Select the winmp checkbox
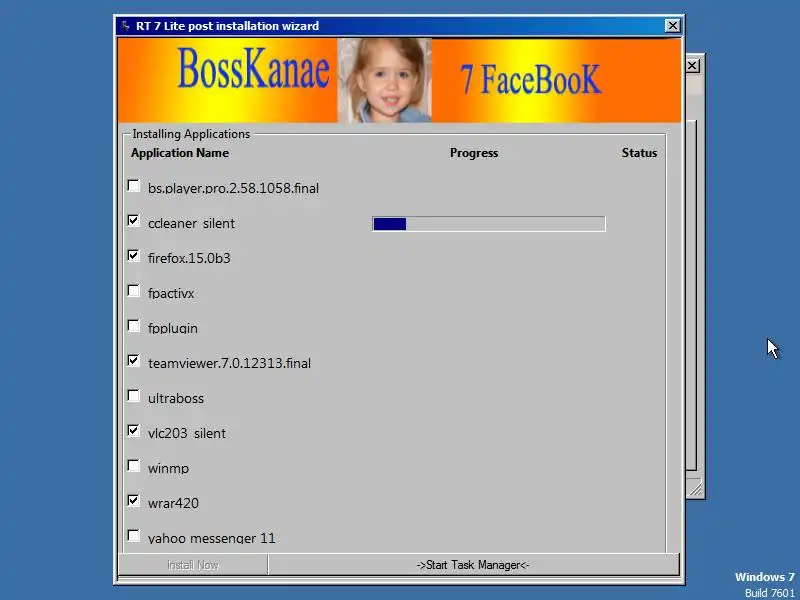800x600 pixels. (x=134, y=466)
